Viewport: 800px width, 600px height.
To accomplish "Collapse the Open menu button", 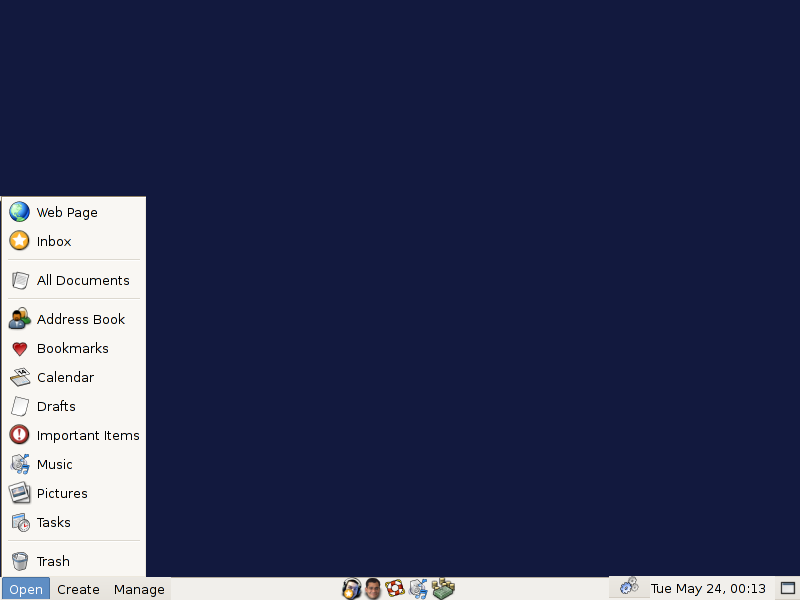I will pyautogui.click(x=26, y=589).
